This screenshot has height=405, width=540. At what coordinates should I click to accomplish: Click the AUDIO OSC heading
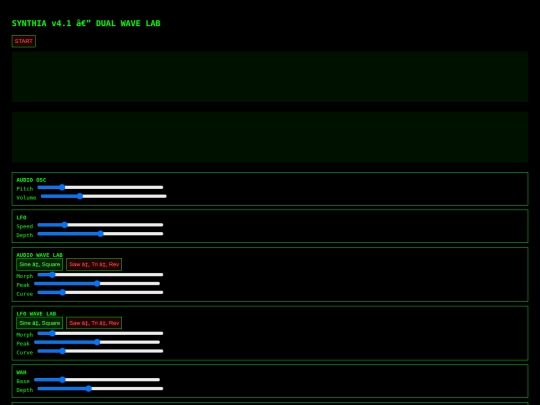pyautogui.click(x=31, y=180)
